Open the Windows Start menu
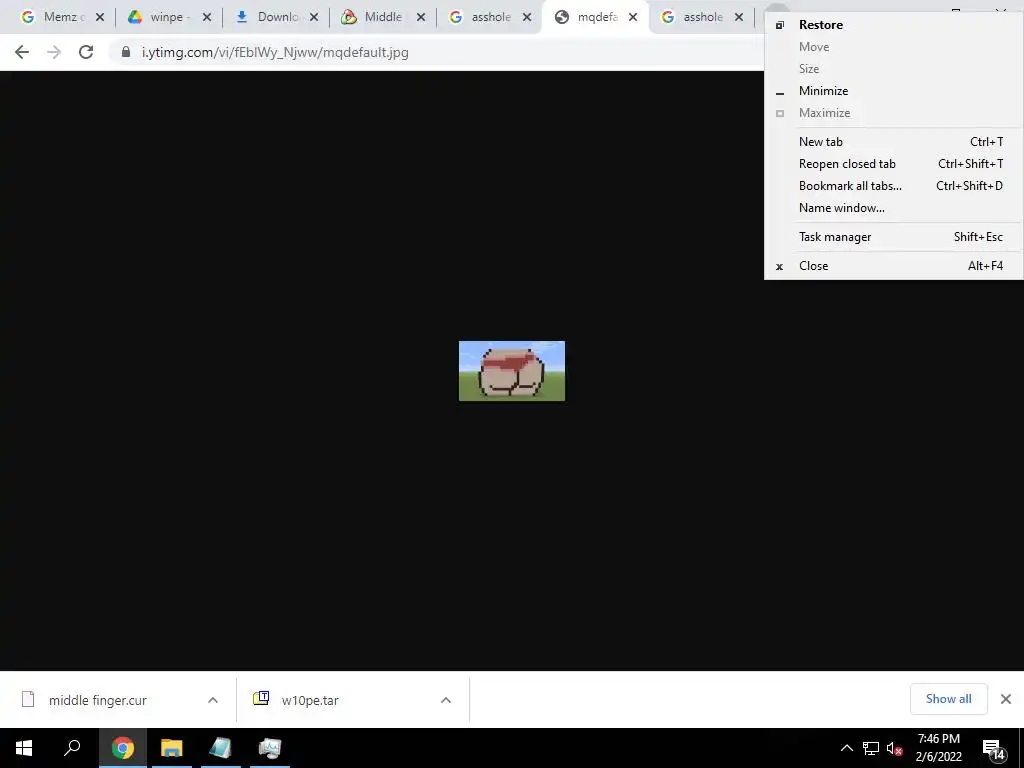Screen dimensions: 1024x768 24,748
